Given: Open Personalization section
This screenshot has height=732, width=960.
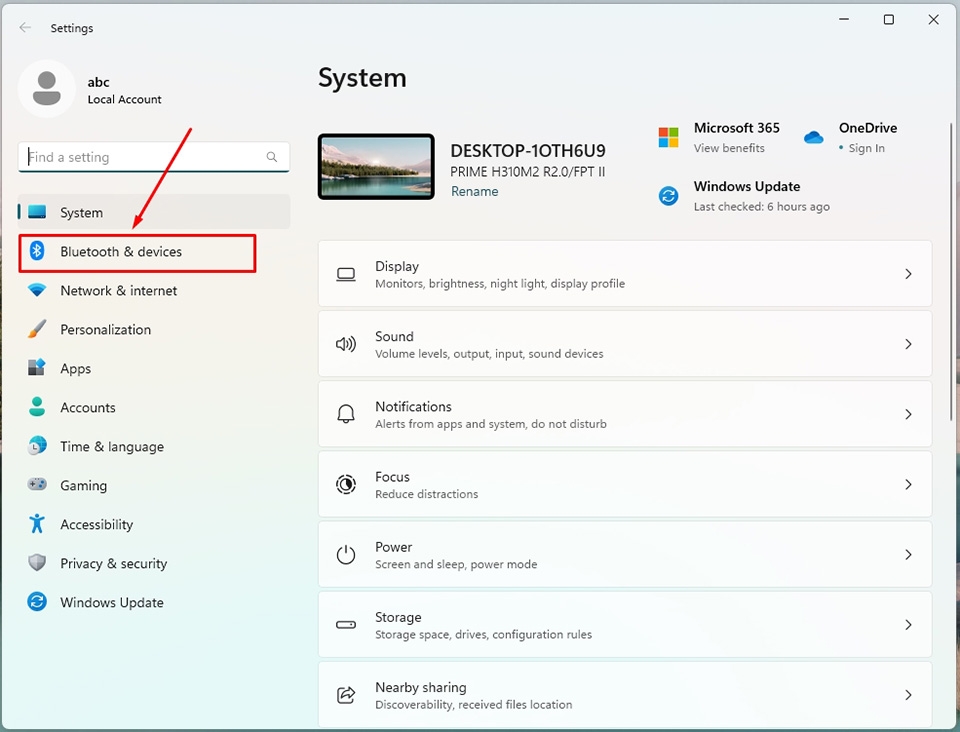Looking at the screenshot, I should [154, 329].
